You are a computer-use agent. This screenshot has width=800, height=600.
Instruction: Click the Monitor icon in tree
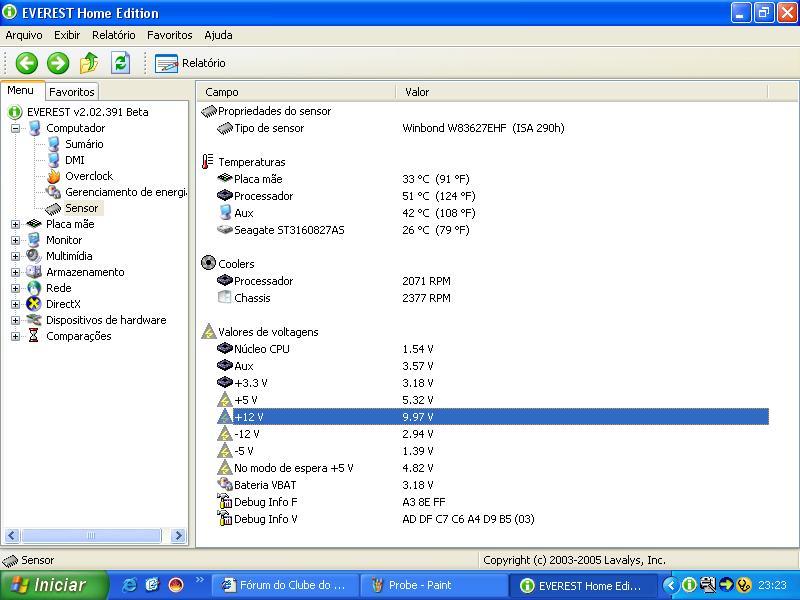coord(34,240)
